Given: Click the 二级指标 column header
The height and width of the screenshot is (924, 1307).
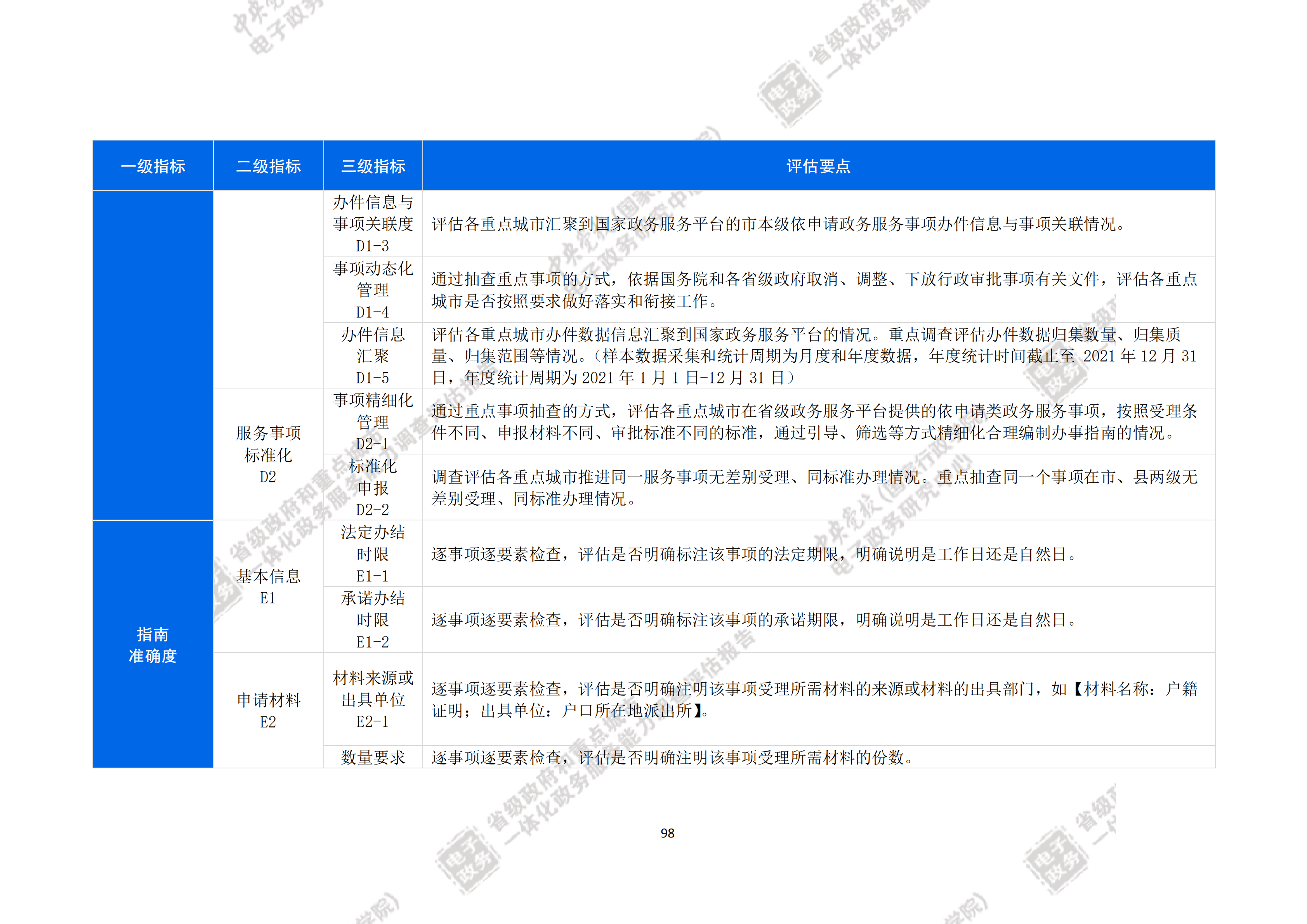Looking at the screenshot, I should (268, 166).
